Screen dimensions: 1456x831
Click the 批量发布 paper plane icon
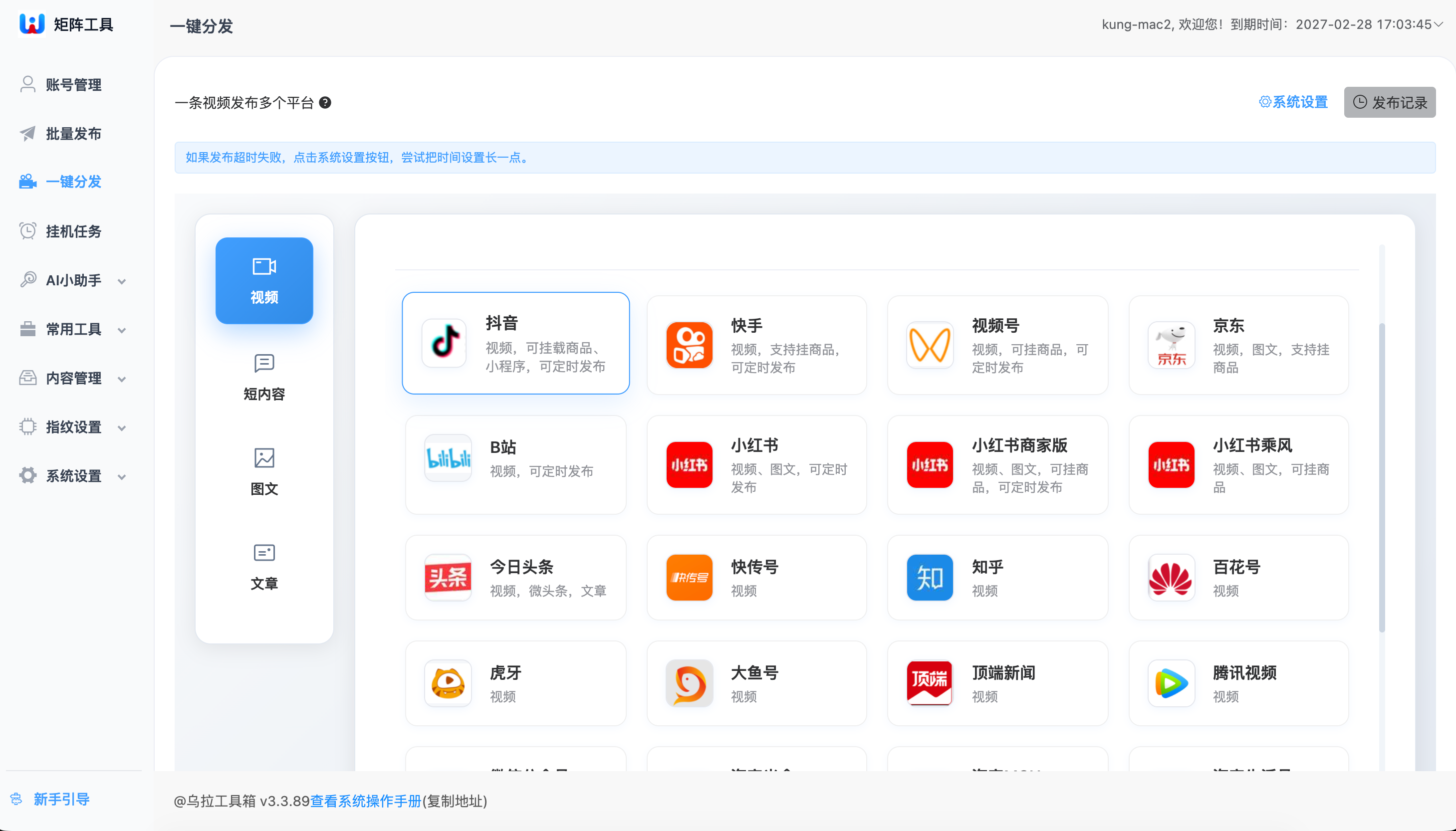27,133
